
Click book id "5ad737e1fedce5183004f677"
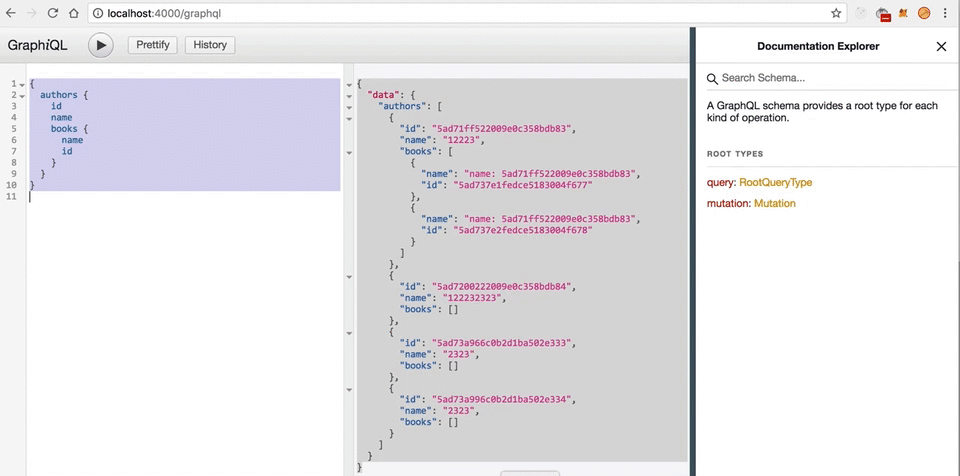(522, 185)
